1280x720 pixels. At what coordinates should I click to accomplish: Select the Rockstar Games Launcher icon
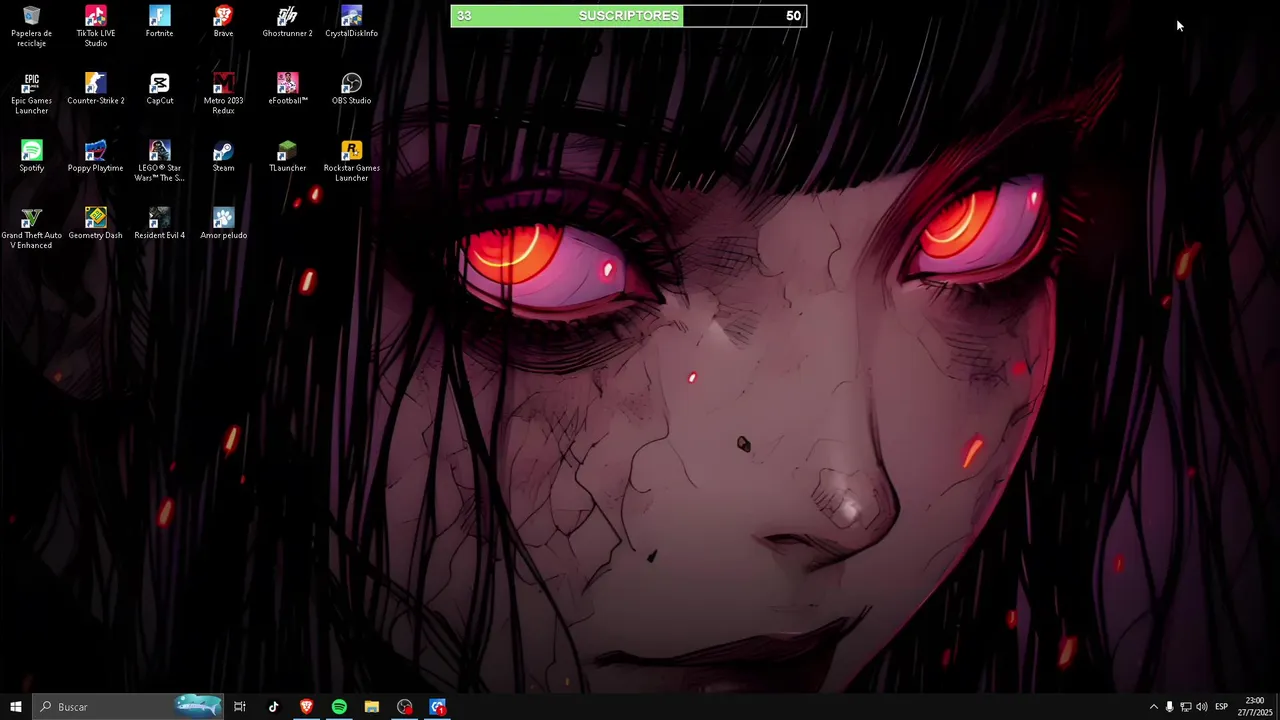[351, 160]
